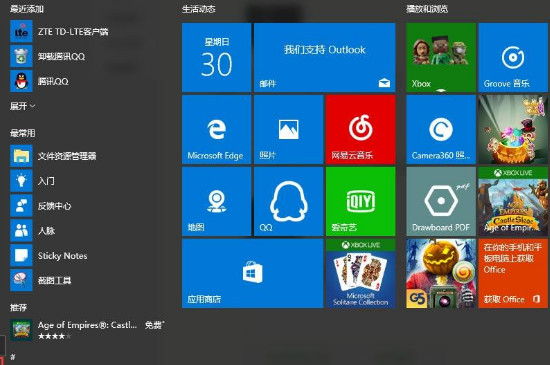The width and height of the screenshot is (550, 365).
Task: Open the ZTE TD-LTE客户端 app icon
Action: 21,32
